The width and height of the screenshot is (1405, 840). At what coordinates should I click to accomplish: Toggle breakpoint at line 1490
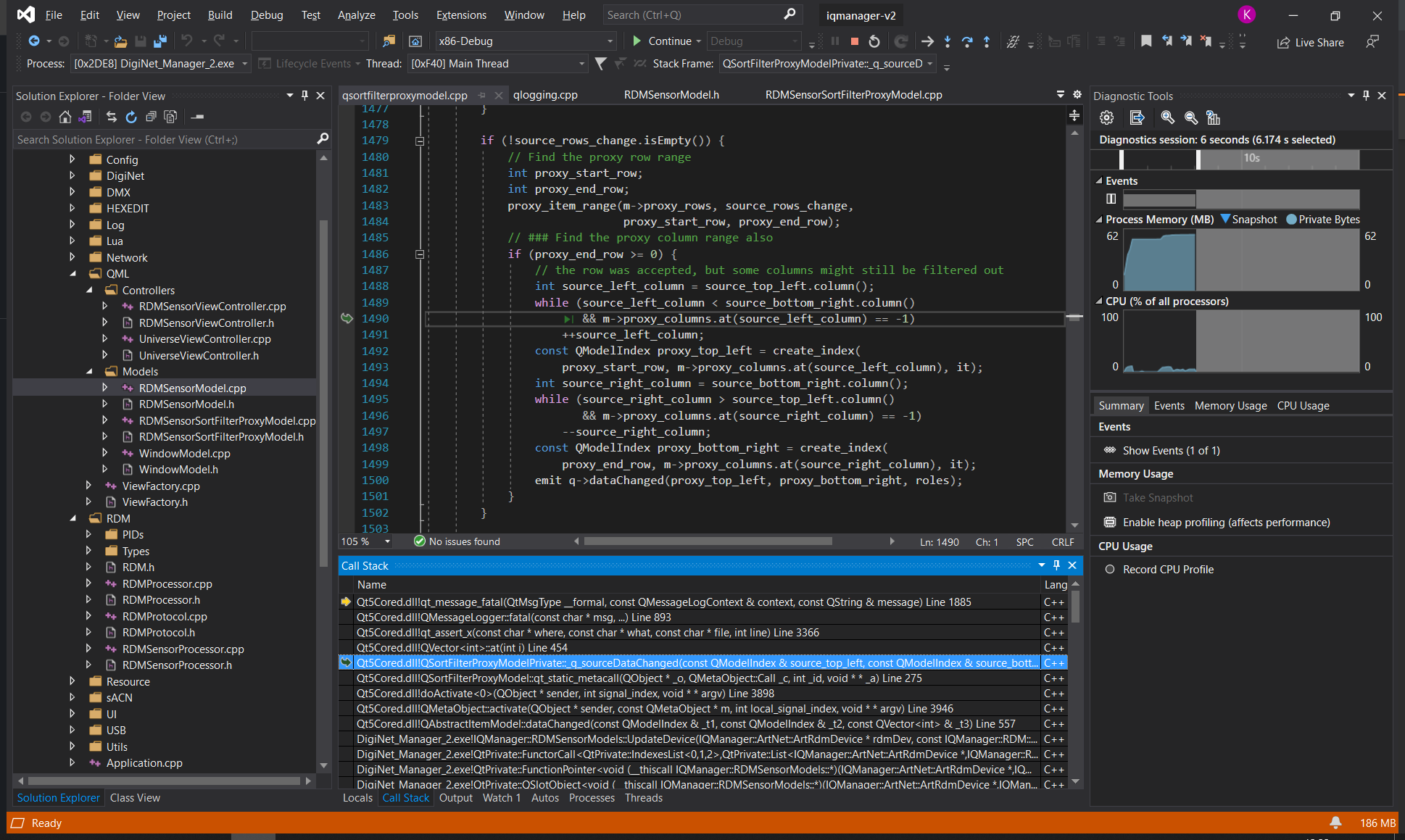pyautogui.click(x=347, y=318)
